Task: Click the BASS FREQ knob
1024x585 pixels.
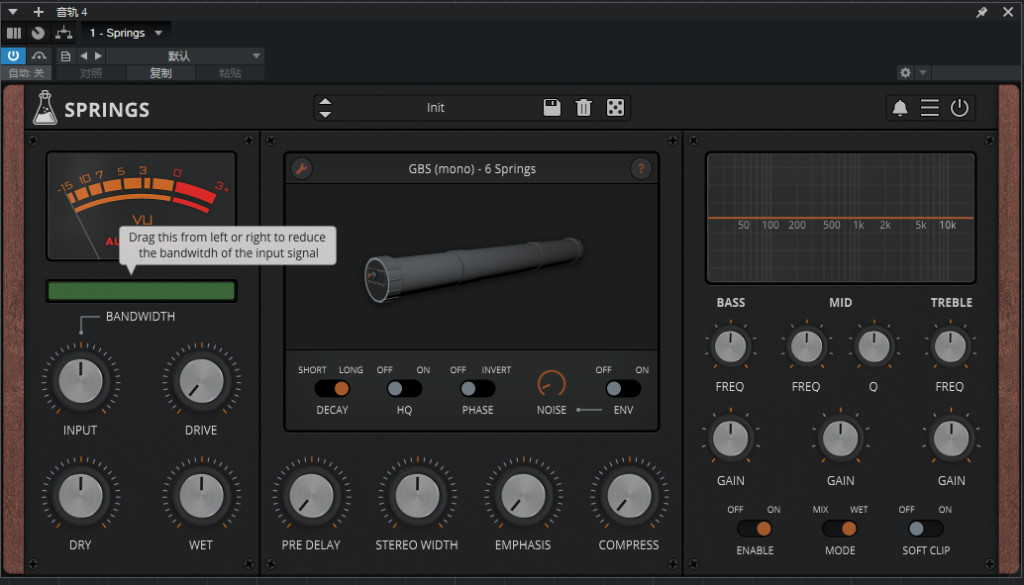Action: click(730, 346)
